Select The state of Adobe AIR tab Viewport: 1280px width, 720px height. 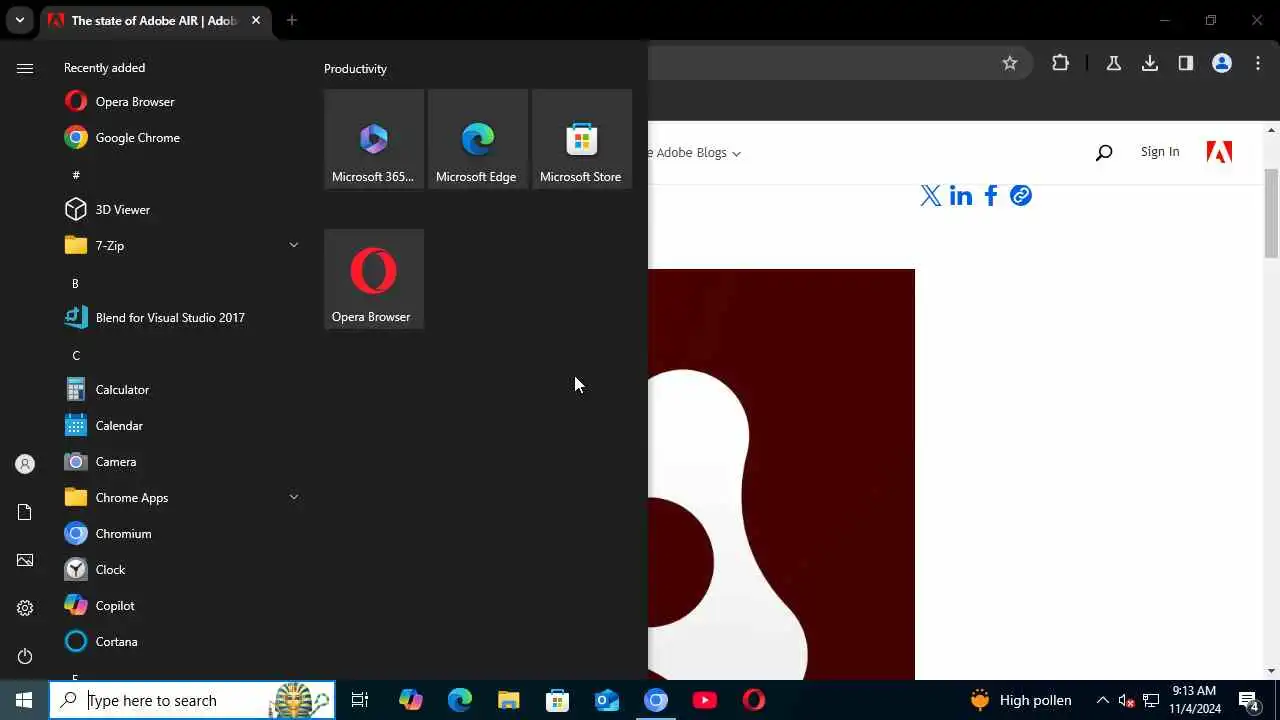coord(152,20)
